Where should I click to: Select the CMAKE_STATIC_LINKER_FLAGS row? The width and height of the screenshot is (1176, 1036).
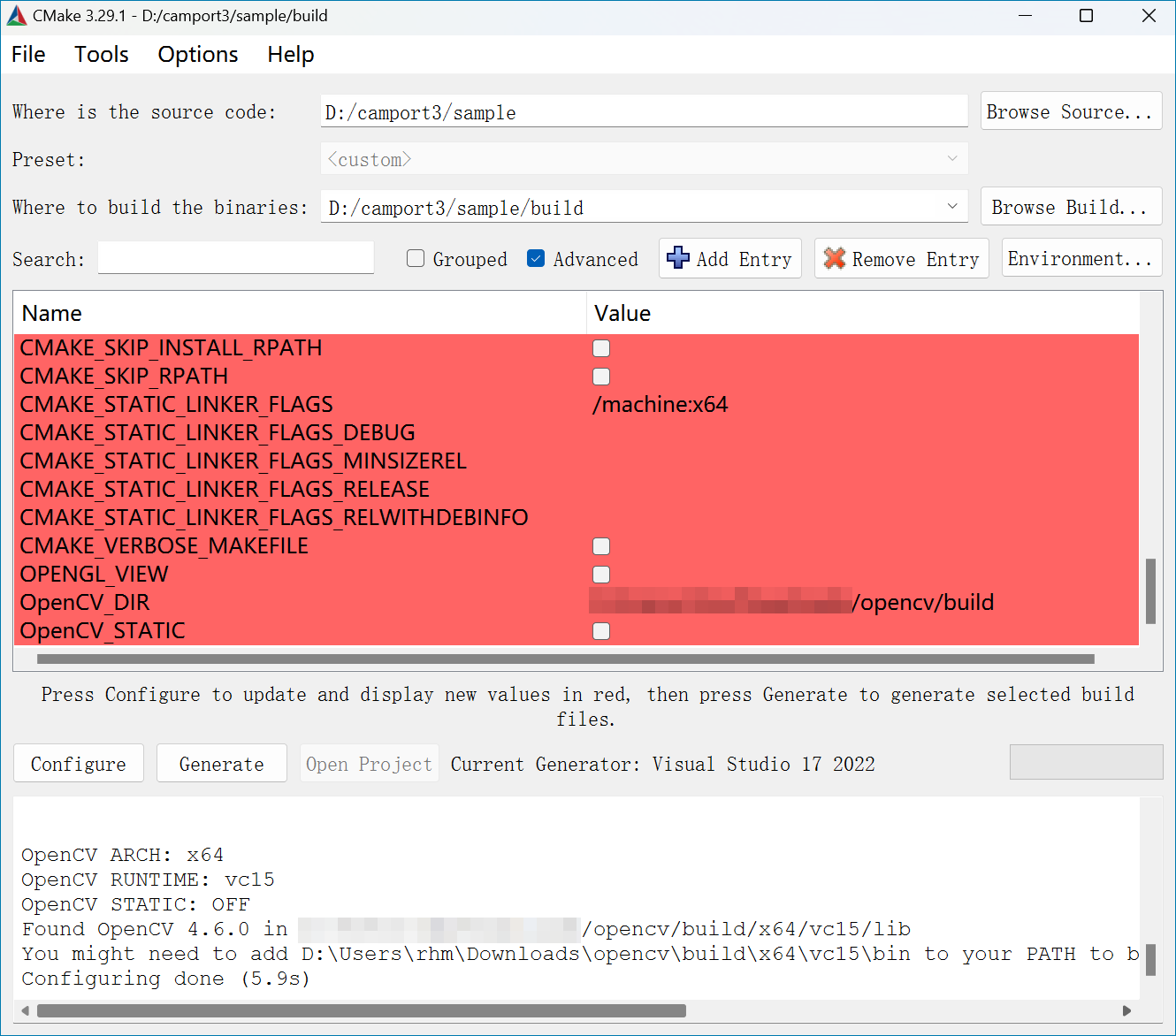click(x=577, y=405)
